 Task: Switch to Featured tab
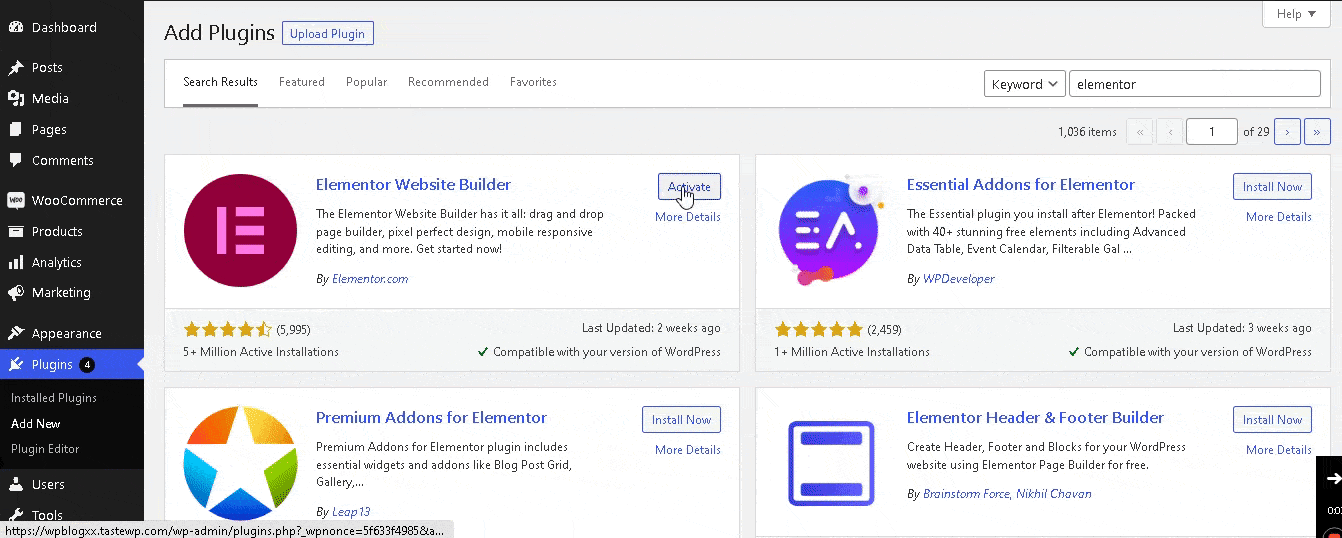pos(302,82)
